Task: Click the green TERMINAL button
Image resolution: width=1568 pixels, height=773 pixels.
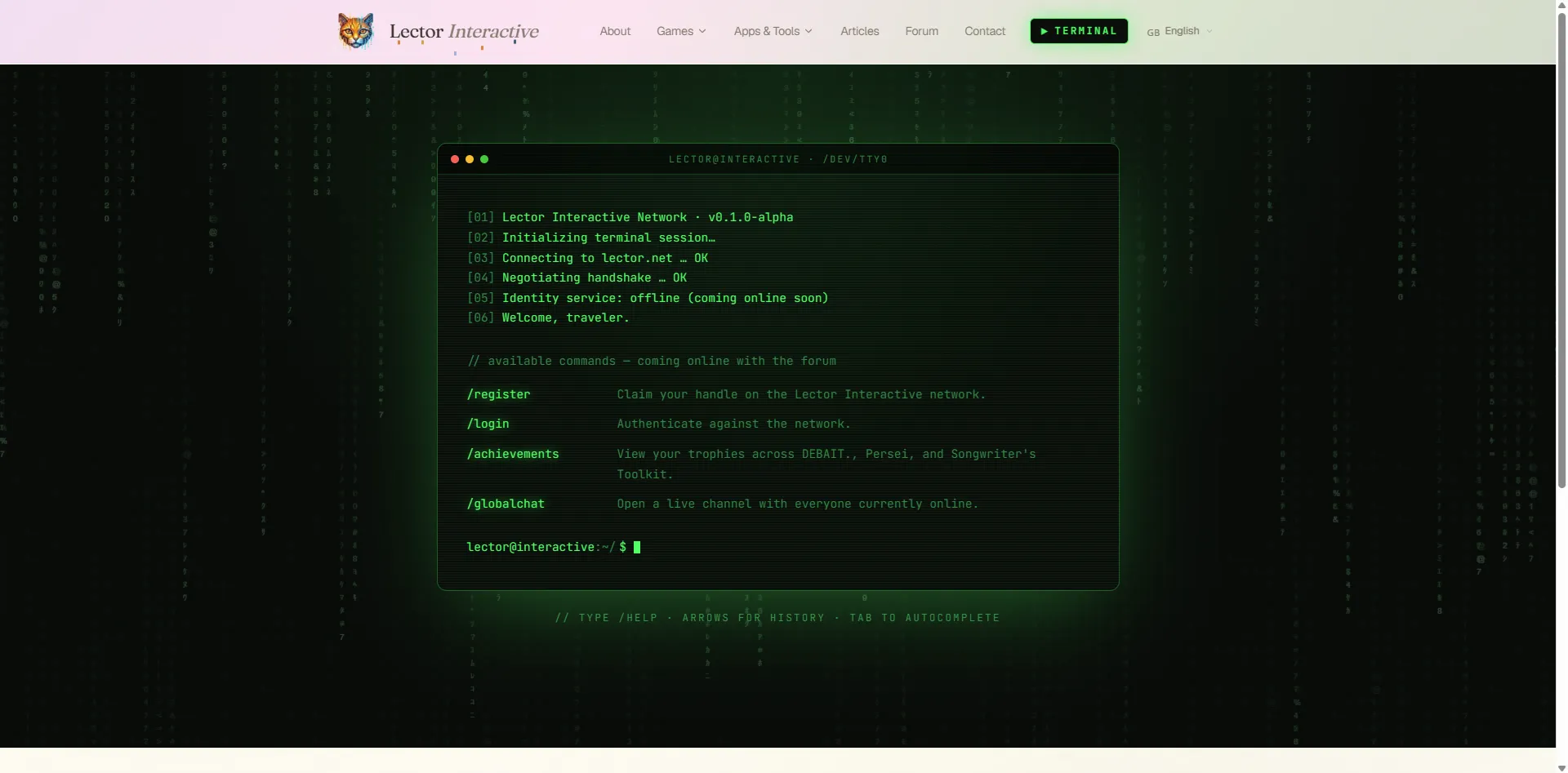Action: (1079, 31)
